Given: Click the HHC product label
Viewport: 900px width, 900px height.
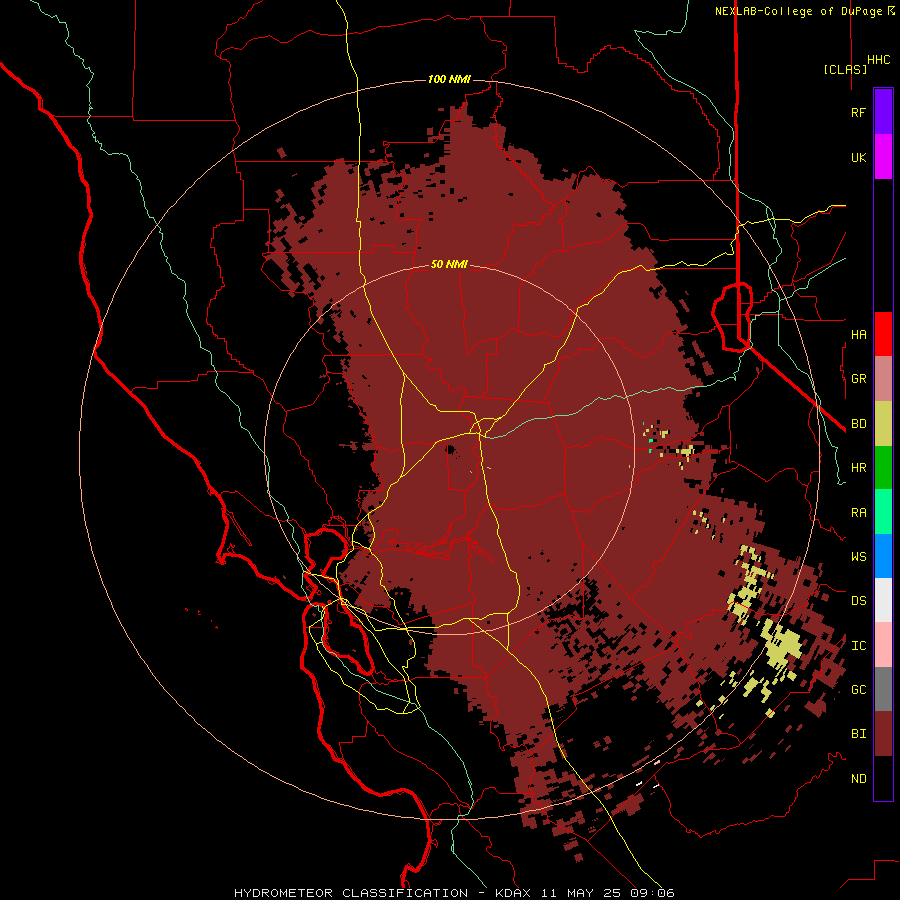Looking at the screenshot, I should tap(878, 60).
